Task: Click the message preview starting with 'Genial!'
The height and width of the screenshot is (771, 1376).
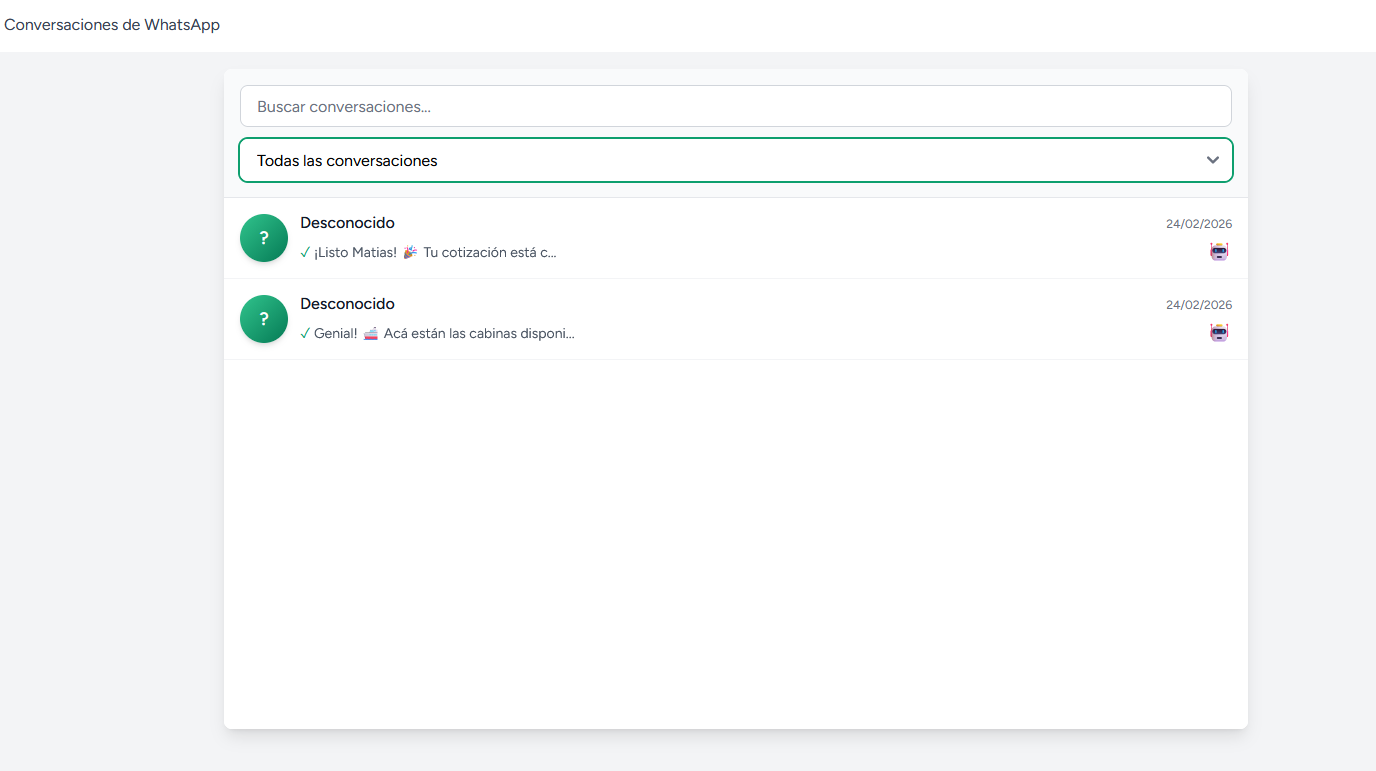Action: (440, 333)
